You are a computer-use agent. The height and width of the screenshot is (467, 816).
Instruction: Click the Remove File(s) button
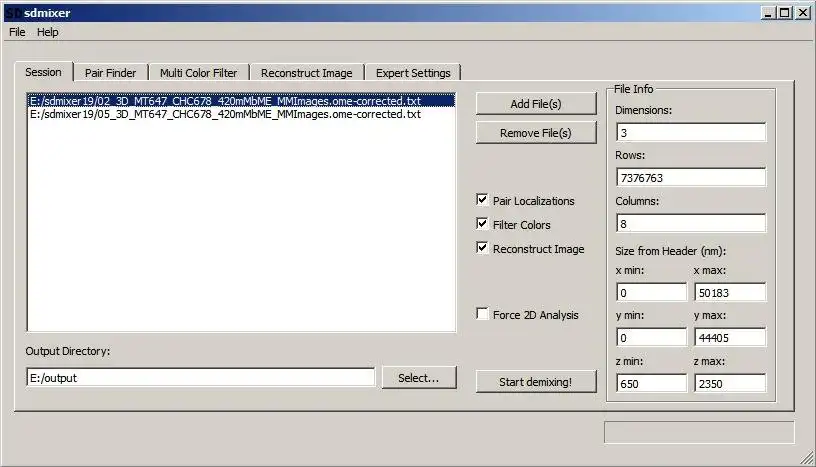pos(536,133)
